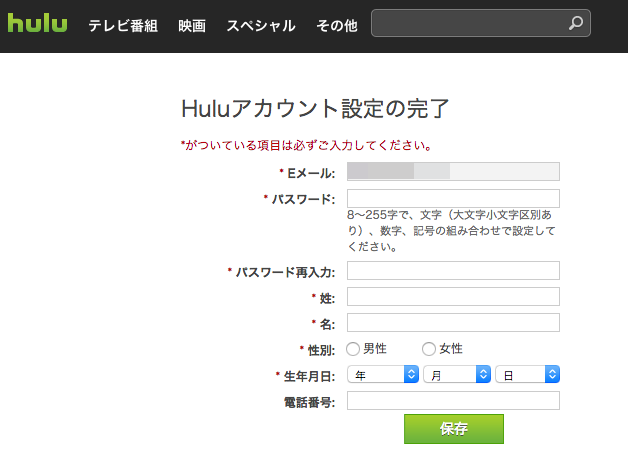
Task: Click the 生年月日 label
Action: [x=309, y=376]
